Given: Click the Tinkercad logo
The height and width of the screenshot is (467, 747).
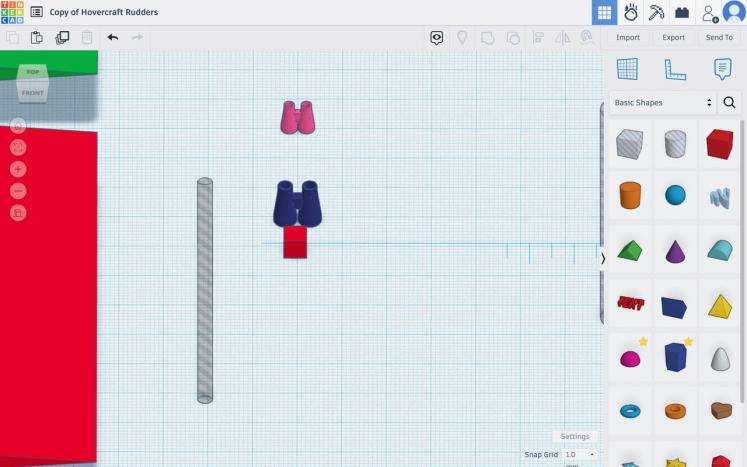Looking at the screenshot, I should 12,12.
